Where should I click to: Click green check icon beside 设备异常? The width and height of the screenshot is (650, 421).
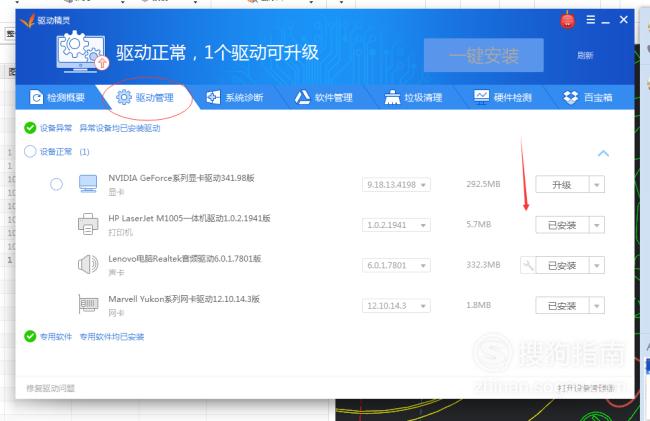tap(30, 128)
